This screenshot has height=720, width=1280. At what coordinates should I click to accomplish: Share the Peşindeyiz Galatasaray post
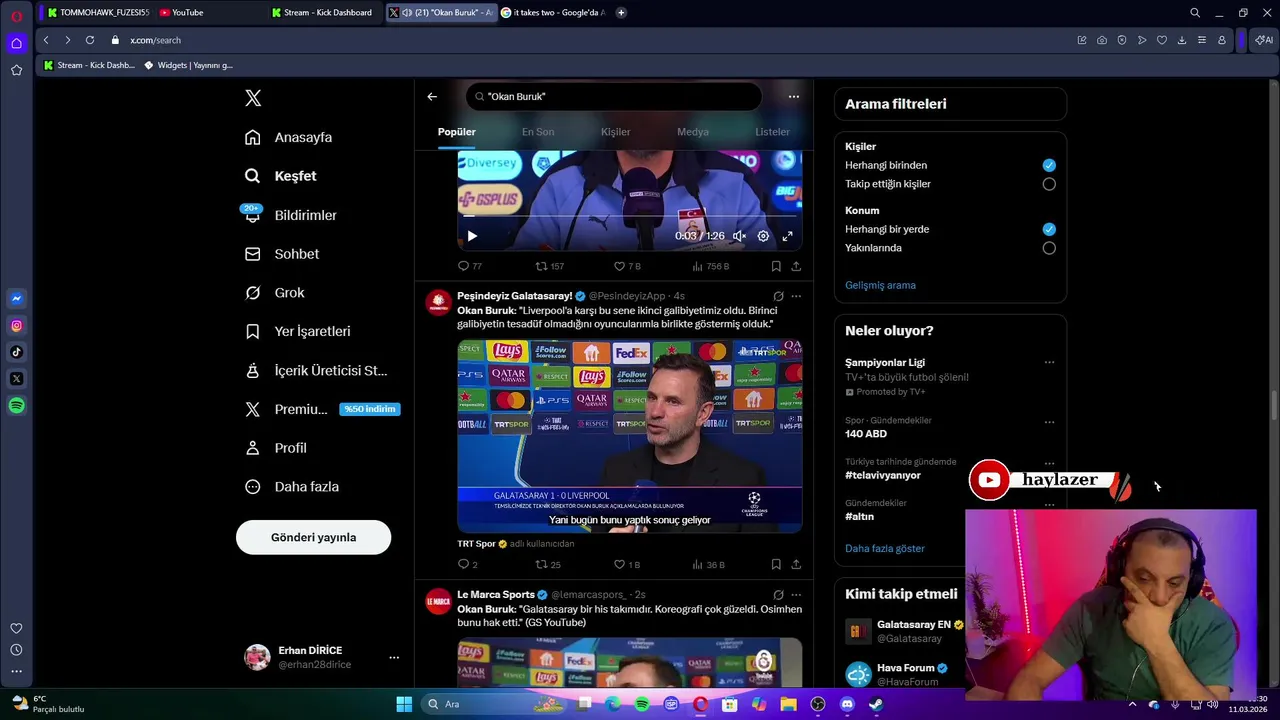(796, 564)
